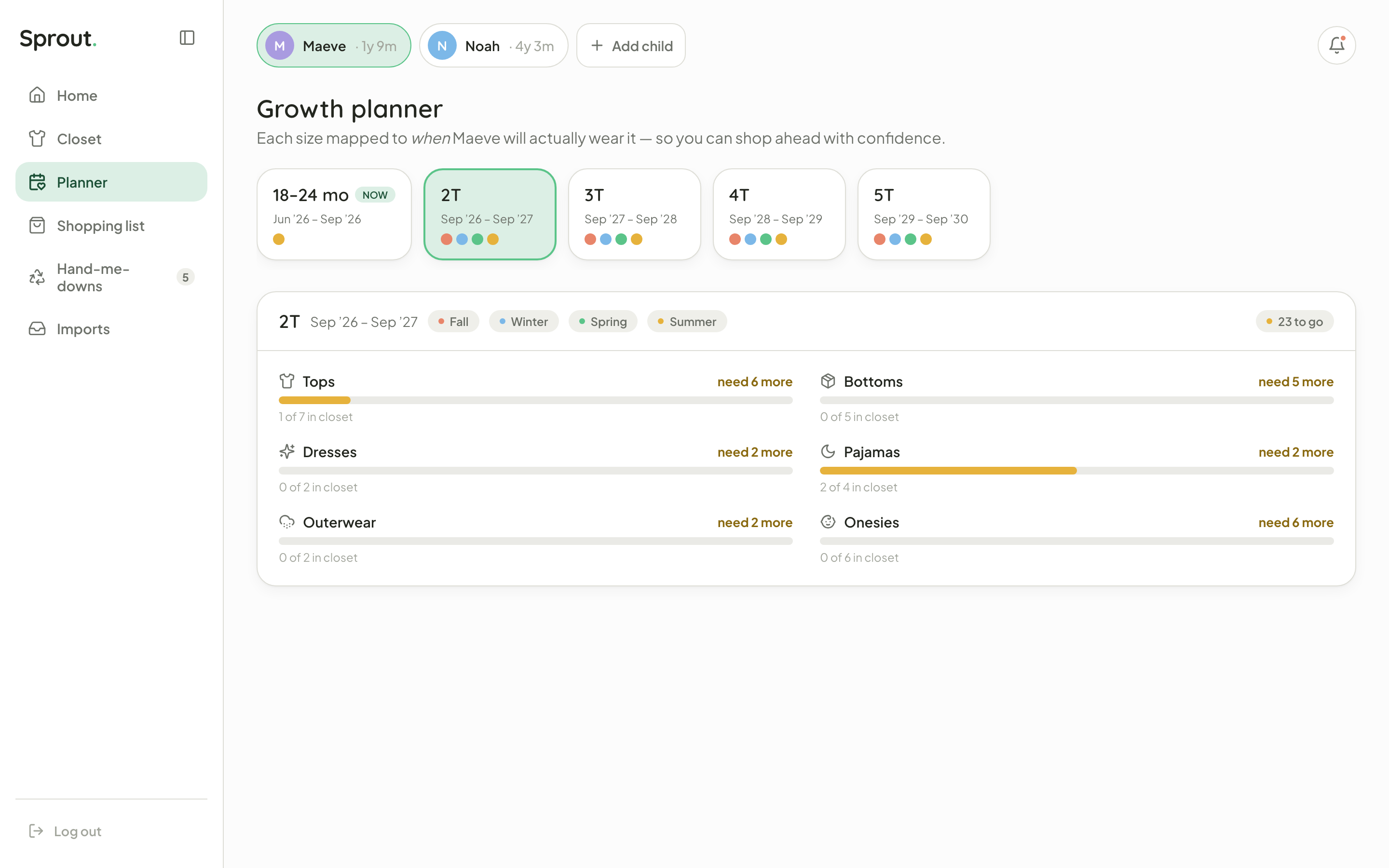Click the green dot on the 5T card
This screenshot has height=868, width=1389.
click(x=910, y=239)
